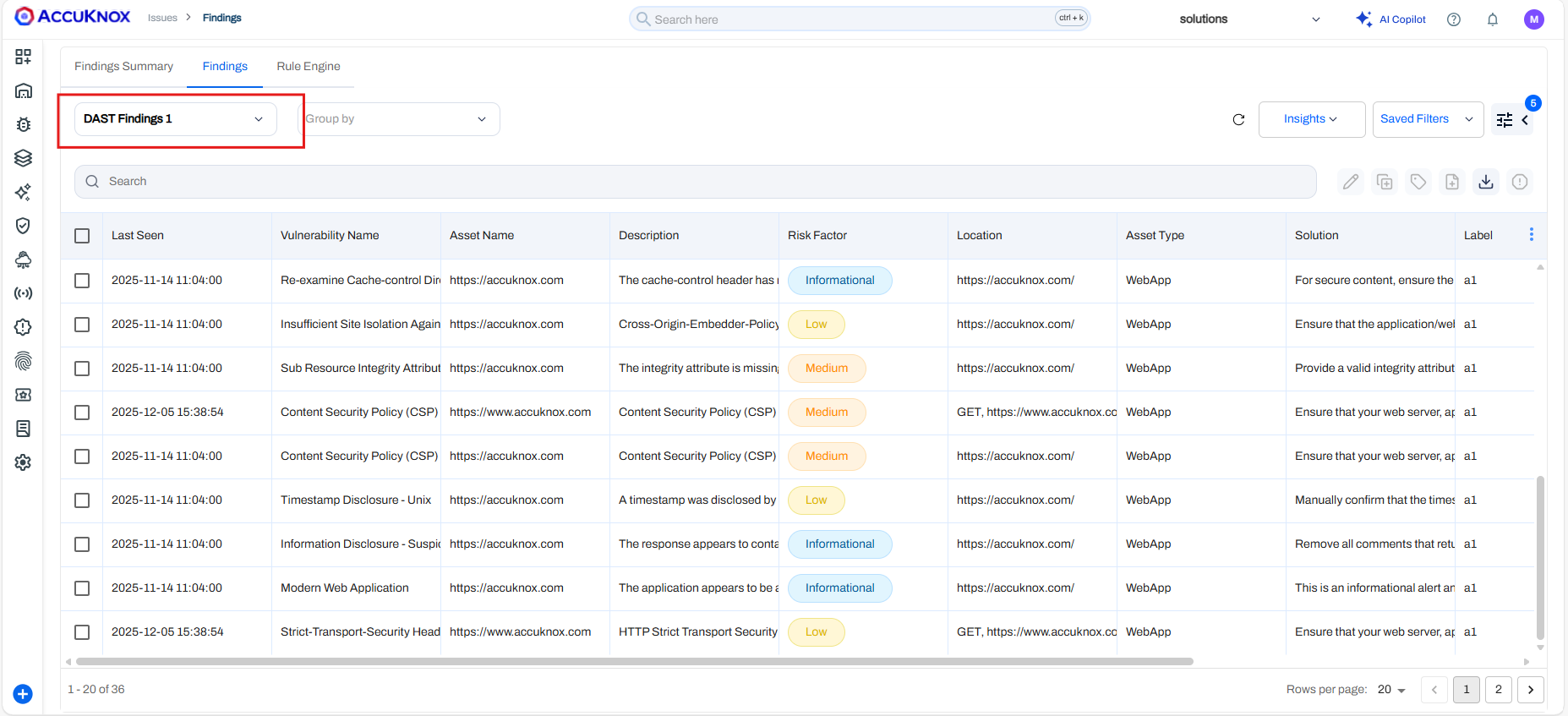This screenshot has height=716, width=1568.
Task: Select the Timestamp Disclosure - Unix row checkbox
Action: (x=82, y=500)
